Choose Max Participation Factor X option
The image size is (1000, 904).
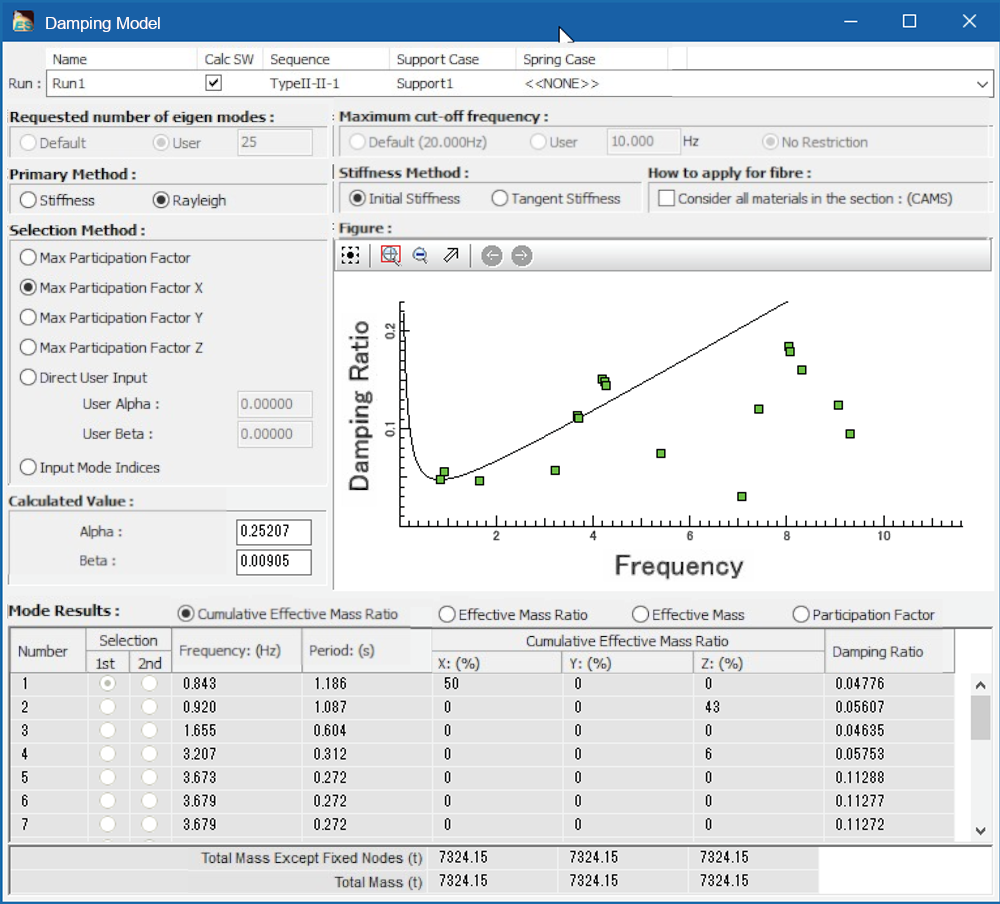coord(27,288)
